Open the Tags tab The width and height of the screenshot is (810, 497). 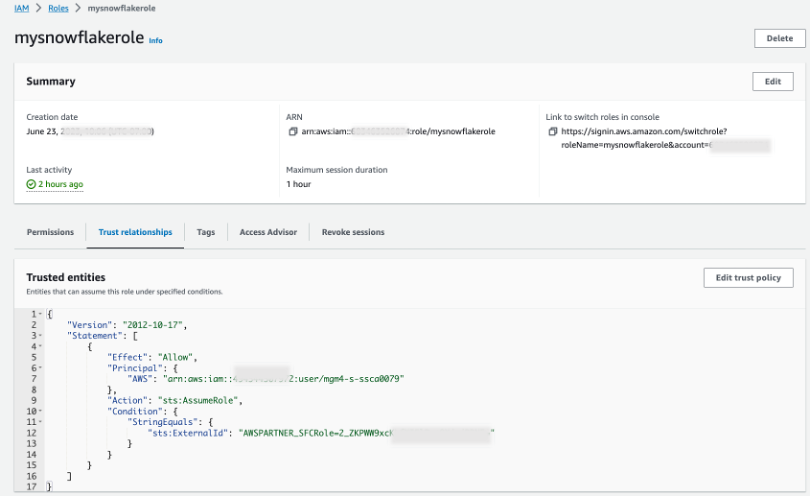206,232
